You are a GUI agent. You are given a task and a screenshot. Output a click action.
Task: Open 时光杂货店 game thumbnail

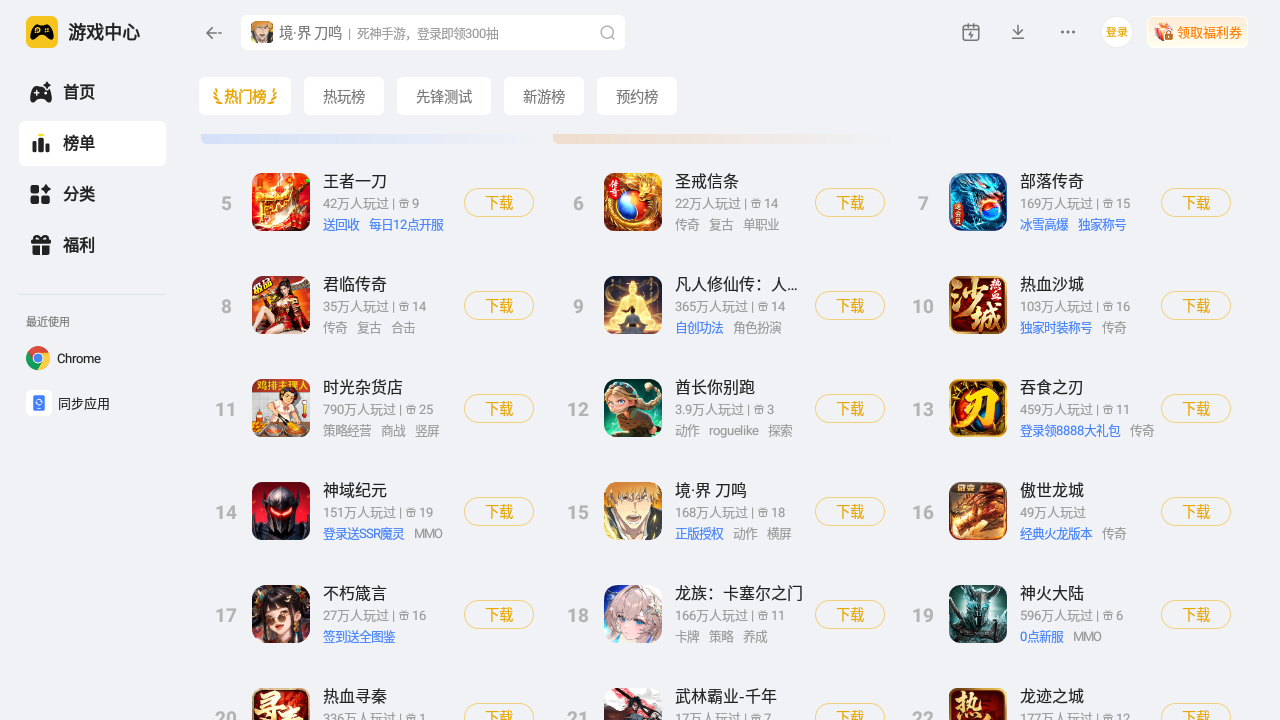pos(281,408)
